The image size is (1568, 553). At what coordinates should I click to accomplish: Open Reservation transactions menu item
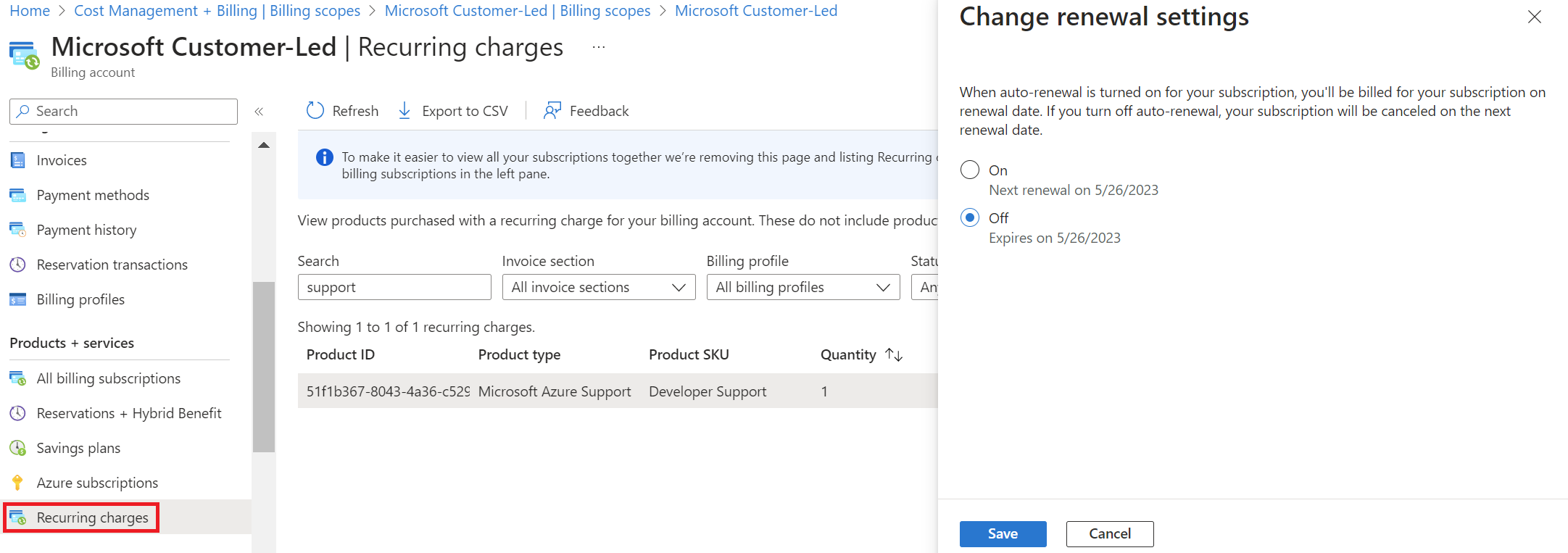coord(112,265)
